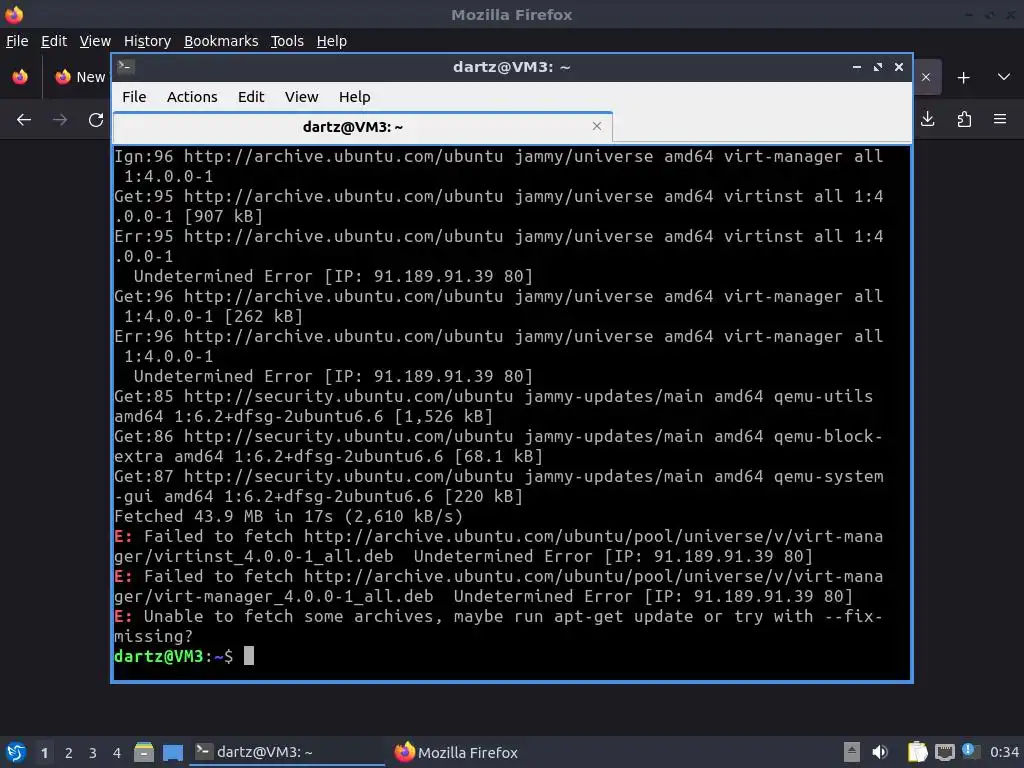The height and width of the screenshot is (768, 1024).
Task: Click the 'Fetched 43.9 MB in 17s' line
Action: [x=289, y=516]
